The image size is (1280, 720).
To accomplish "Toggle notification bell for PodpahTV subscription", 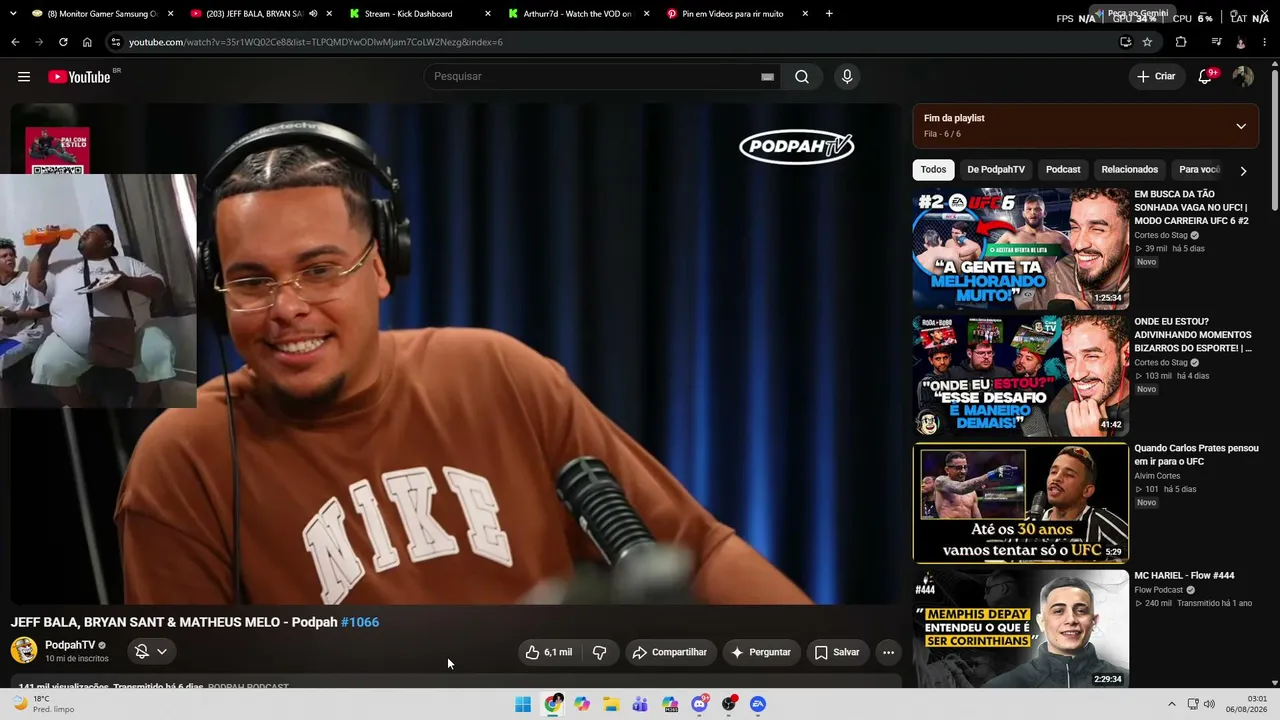I will (x=152, y=651).
